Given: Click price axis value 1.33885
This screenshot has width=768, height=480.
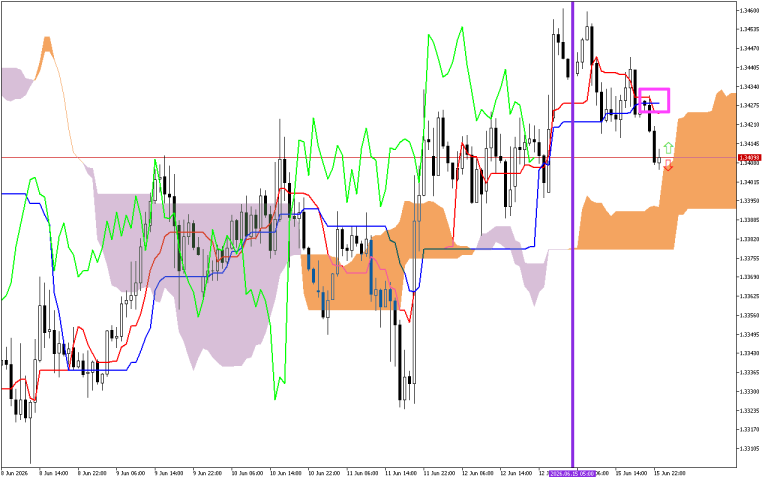Looking at the screenshot, I should (750, 220).
